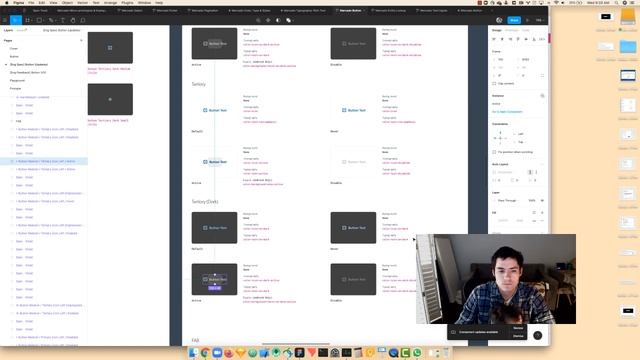The width and height of the screenshot is (640, 360).
Task: Toggle the fill visibility eye icon
Action: (534, 220)
